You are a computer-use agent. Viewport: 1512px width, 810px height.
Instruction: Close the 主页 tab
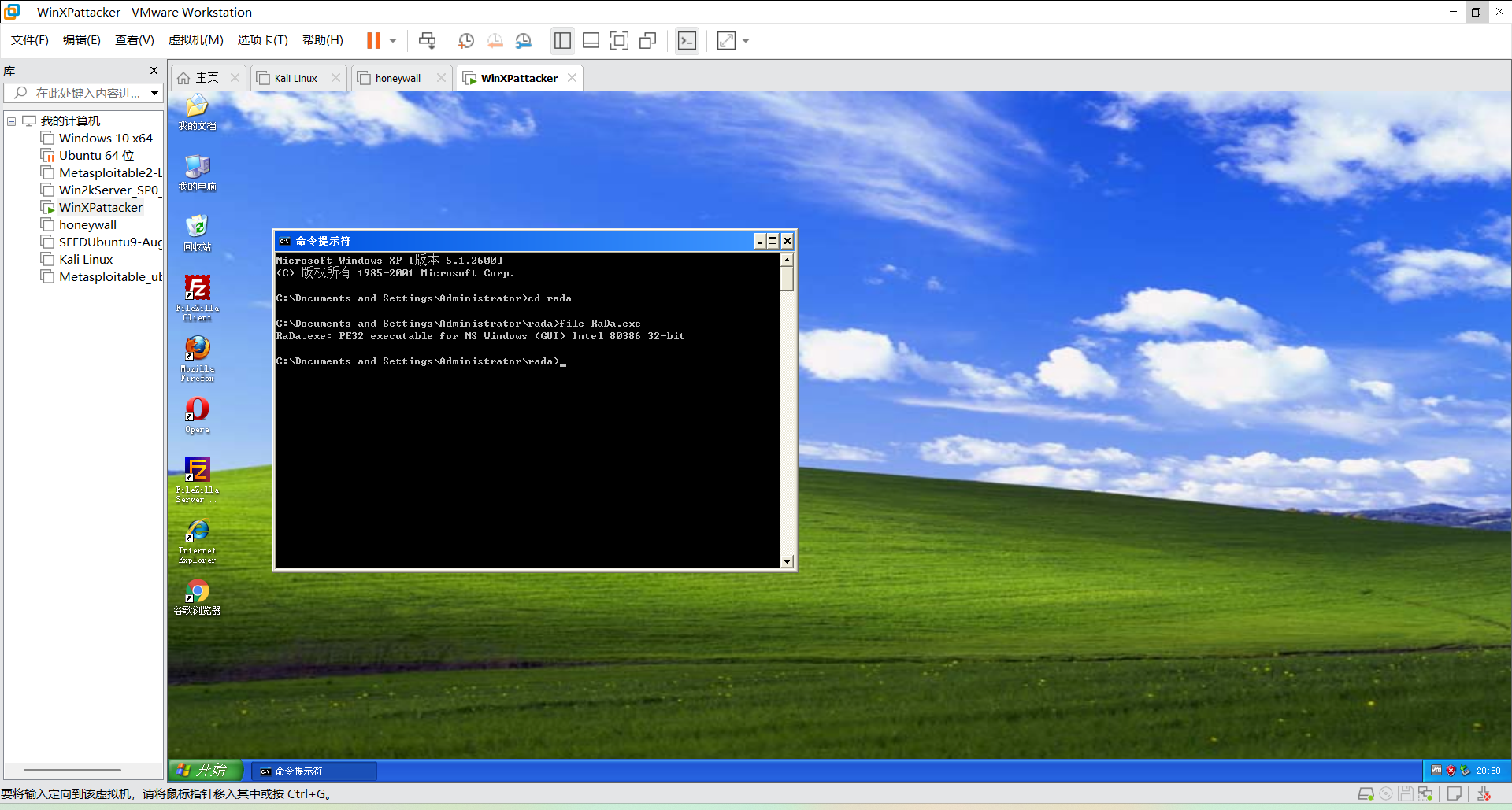(235, 78)
